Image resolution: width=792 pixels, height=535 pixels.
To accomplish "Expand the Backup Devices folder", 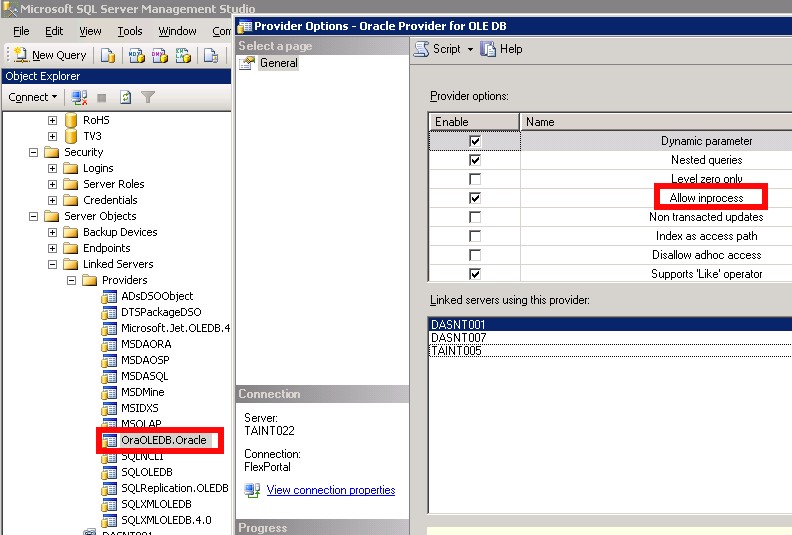I will (x=53, y=232).
